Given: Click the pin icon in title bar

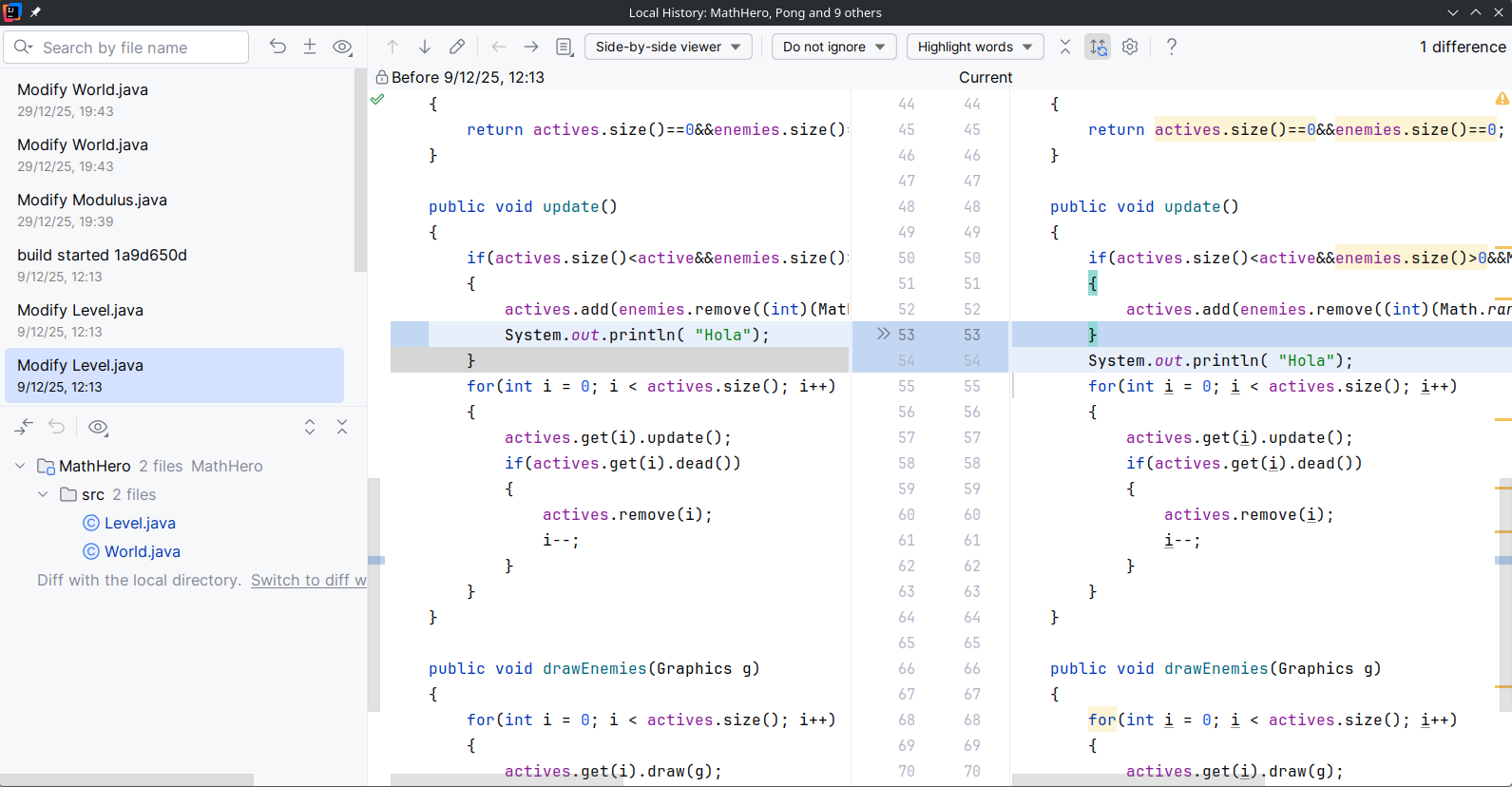Looking at the screenshot, I should pyautogui.click(x=35, y=12).
